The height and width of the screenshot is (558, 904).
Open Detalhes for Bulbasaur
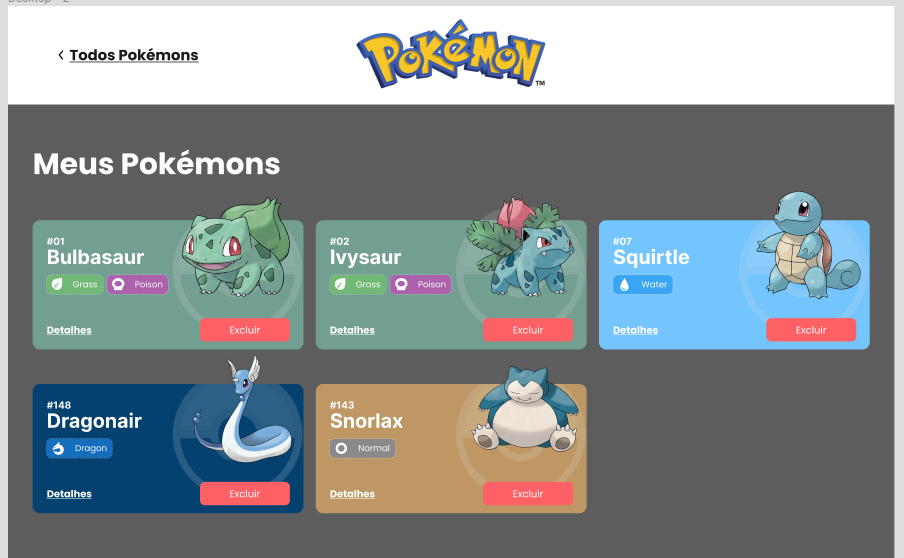pos(69,330)
